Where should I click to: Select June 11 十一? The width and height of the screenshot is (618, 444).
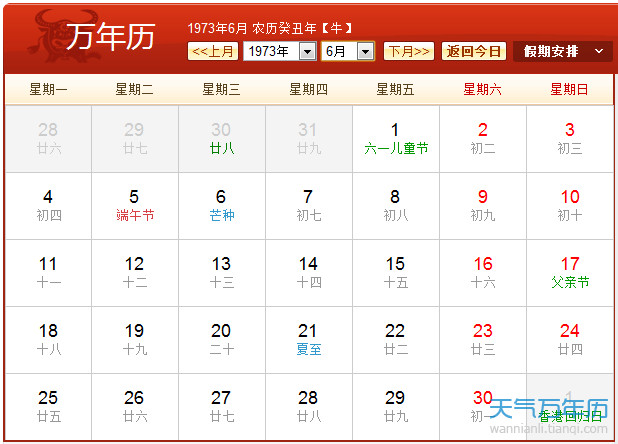[48, 273]
